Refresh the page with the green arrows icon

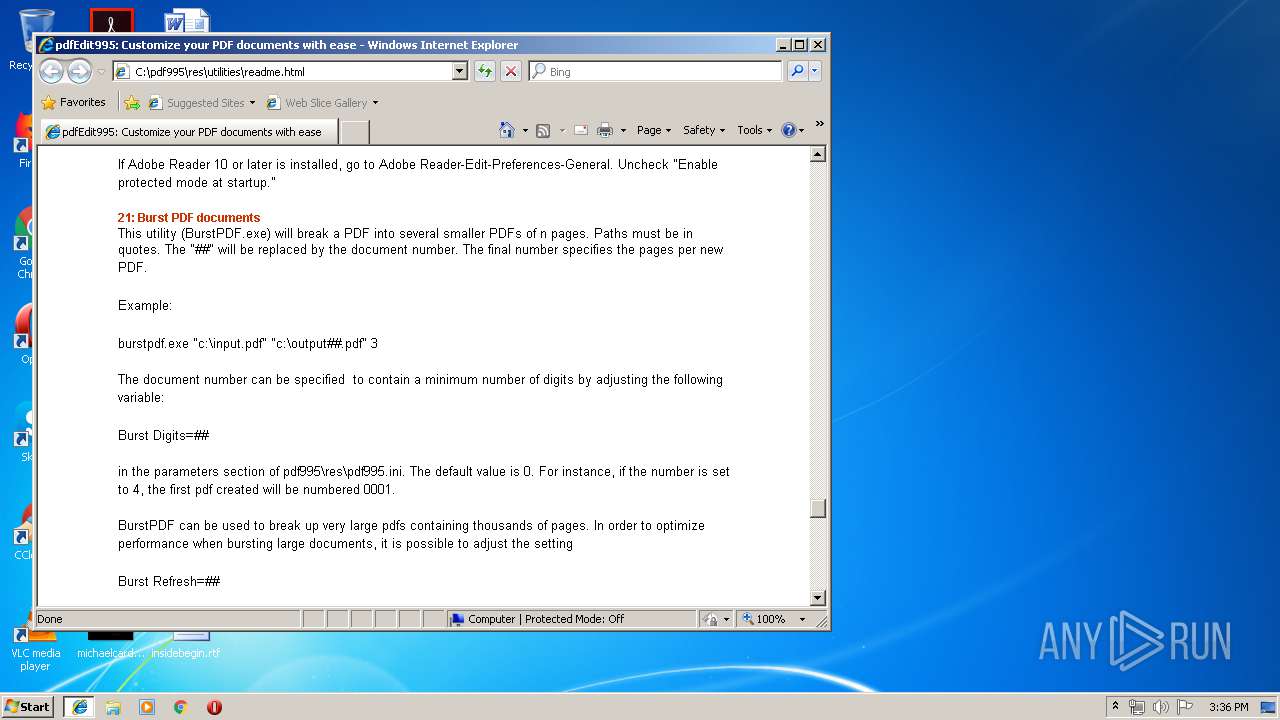click(x=484, y=71)
